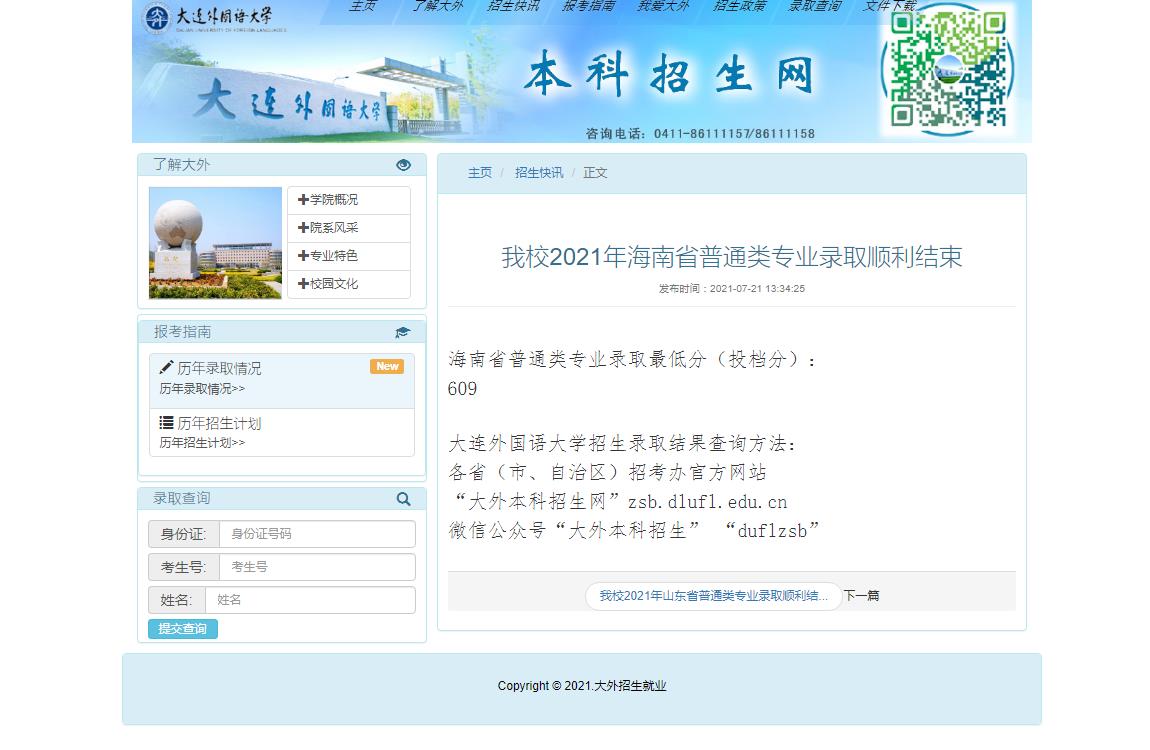This screenshot has height=750, width=1150.
Task: Open the 我爱大外 top navigation item
Action: click(x=663, y=6)
